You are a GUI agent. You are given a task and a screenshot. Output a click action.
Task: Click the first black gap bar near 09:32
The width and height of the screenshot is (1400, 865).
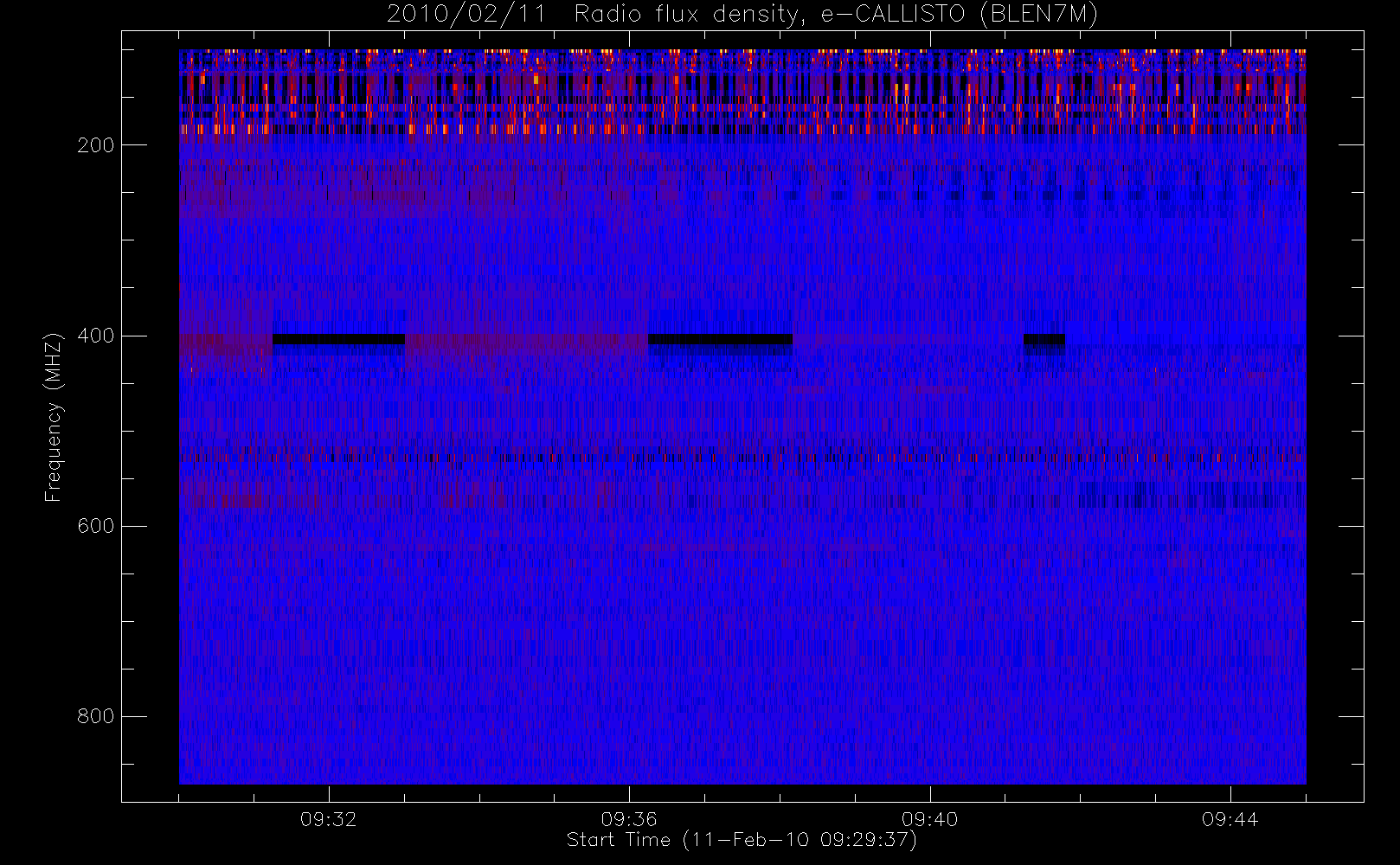[x=338, y=339]
